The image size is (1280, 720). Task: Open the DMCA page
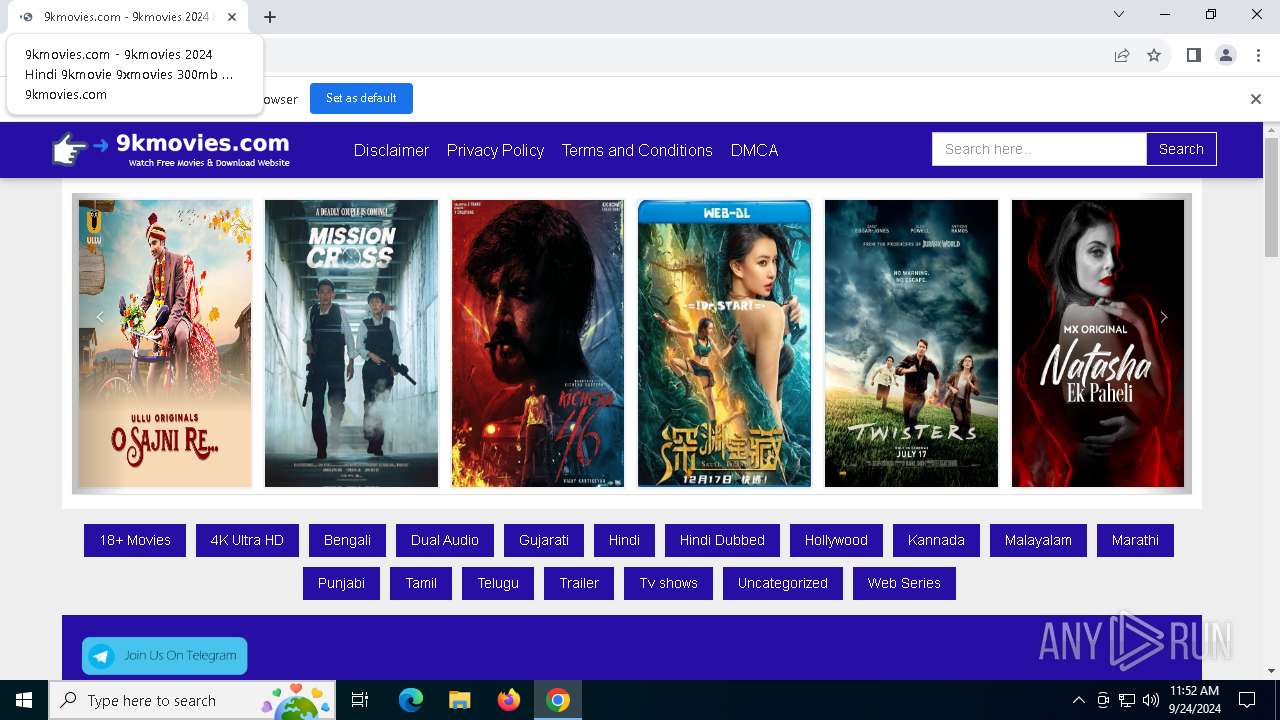pos(754,150)
